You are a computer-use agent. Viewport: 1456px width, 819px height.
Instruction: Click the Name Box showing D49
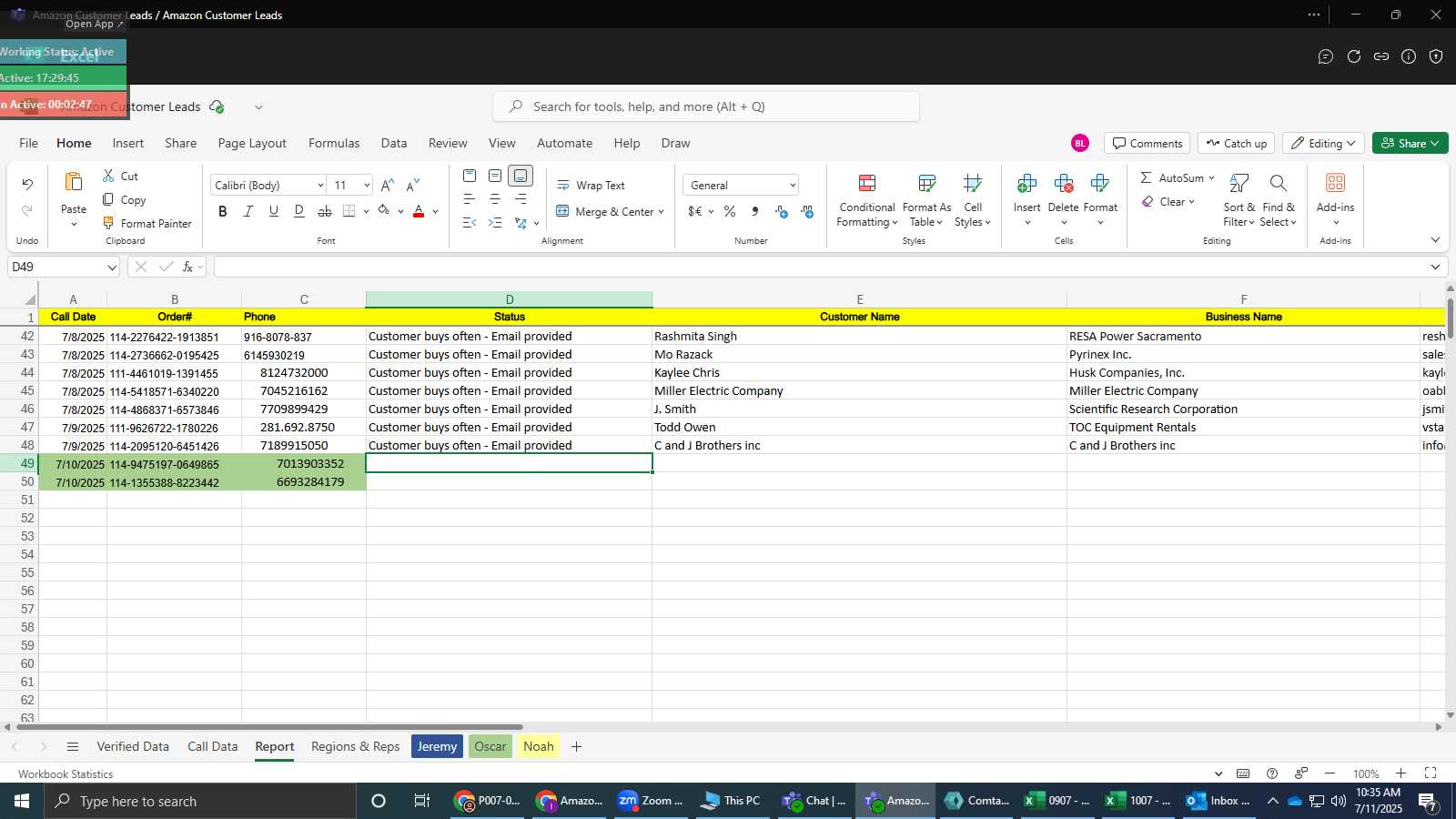click(64, 267)
